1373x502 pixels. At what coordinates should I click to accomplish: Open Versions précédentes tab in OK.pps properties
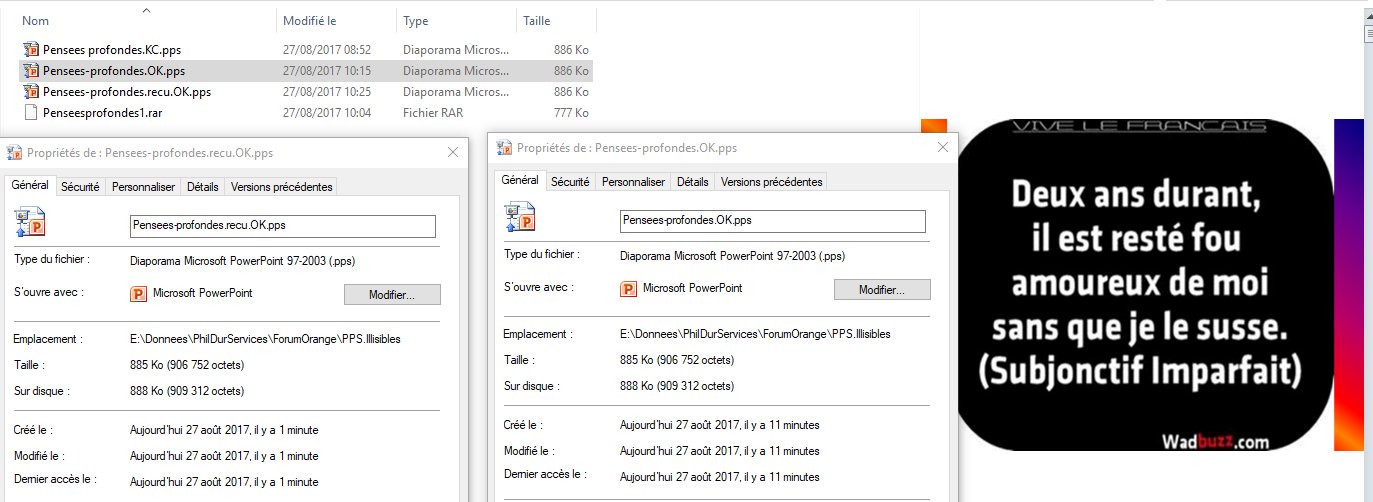click(771, 182)
